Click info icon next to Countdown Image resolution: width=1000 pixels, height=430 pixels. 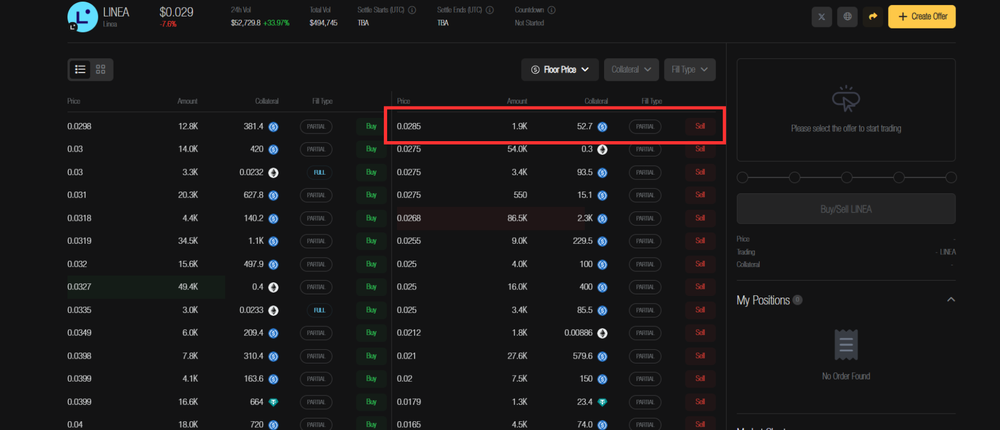coord(551,10)
